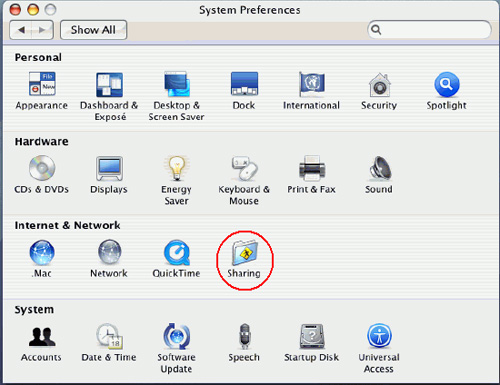
Task: Open Universal Access preferences icon
Action: [x=379, y=336]
